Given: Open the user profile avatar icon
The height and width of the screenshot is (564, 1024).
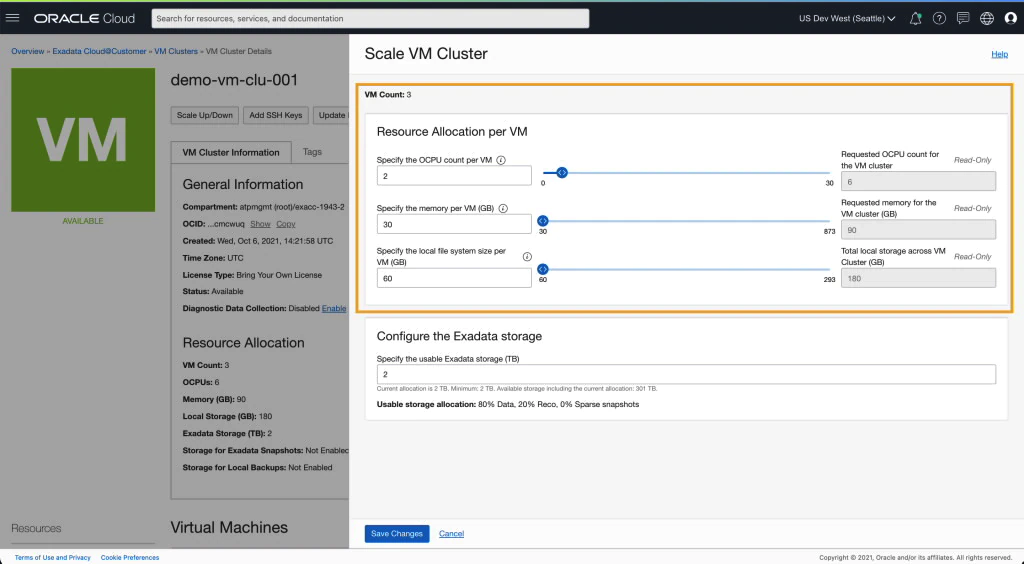Looking at the screenshot, I should [1010, 18].
